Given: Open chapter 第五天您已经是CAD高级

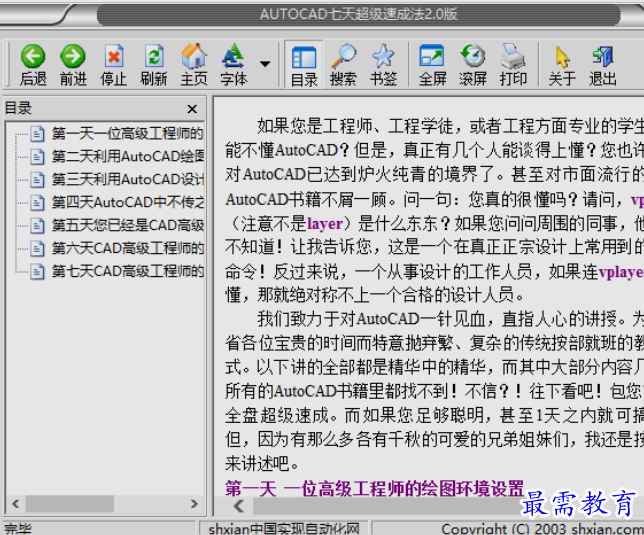Looking at the screenshot, I should 127,225.
